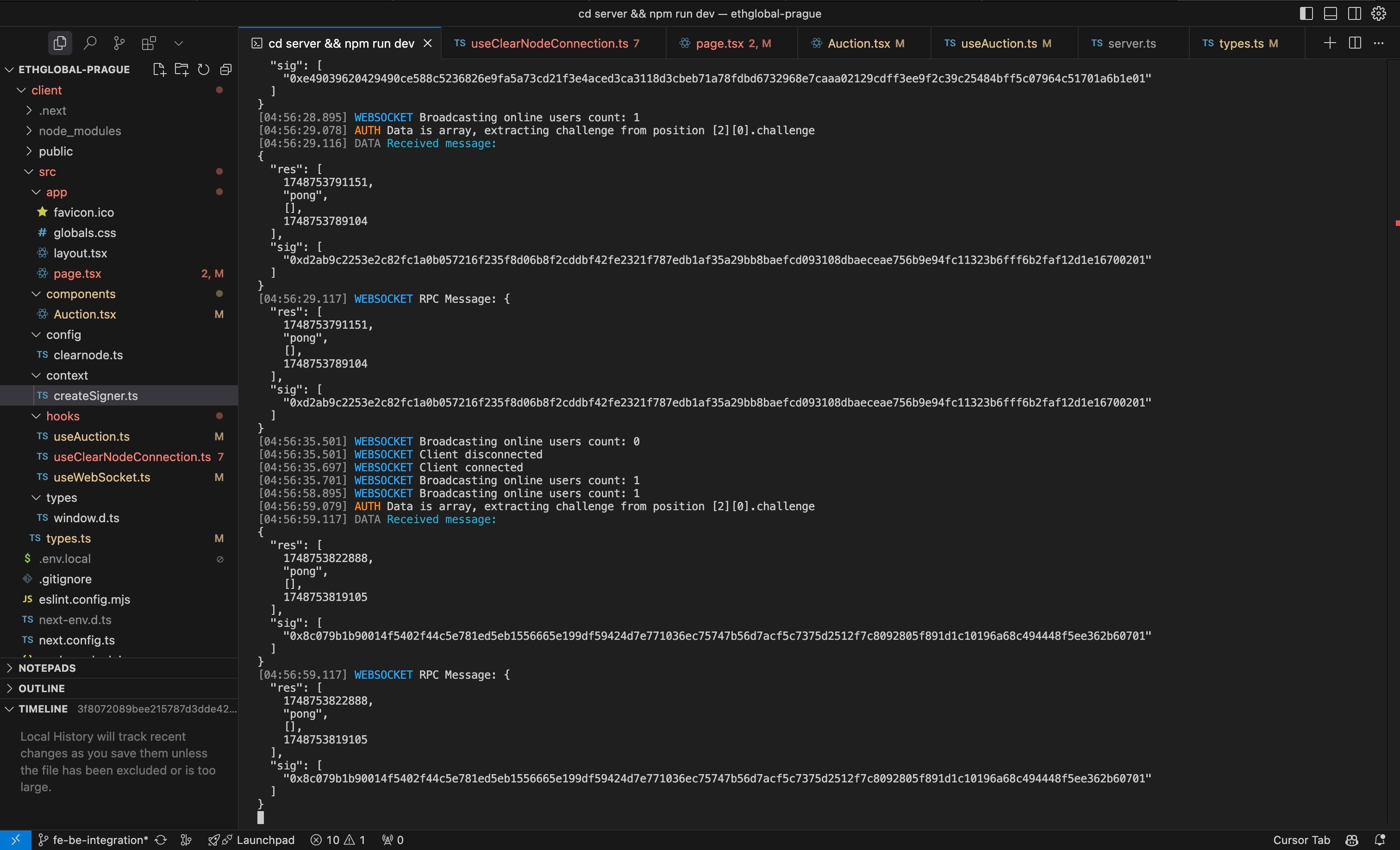
Task: Open the Explorer view icon
Action: click(60, 43)
